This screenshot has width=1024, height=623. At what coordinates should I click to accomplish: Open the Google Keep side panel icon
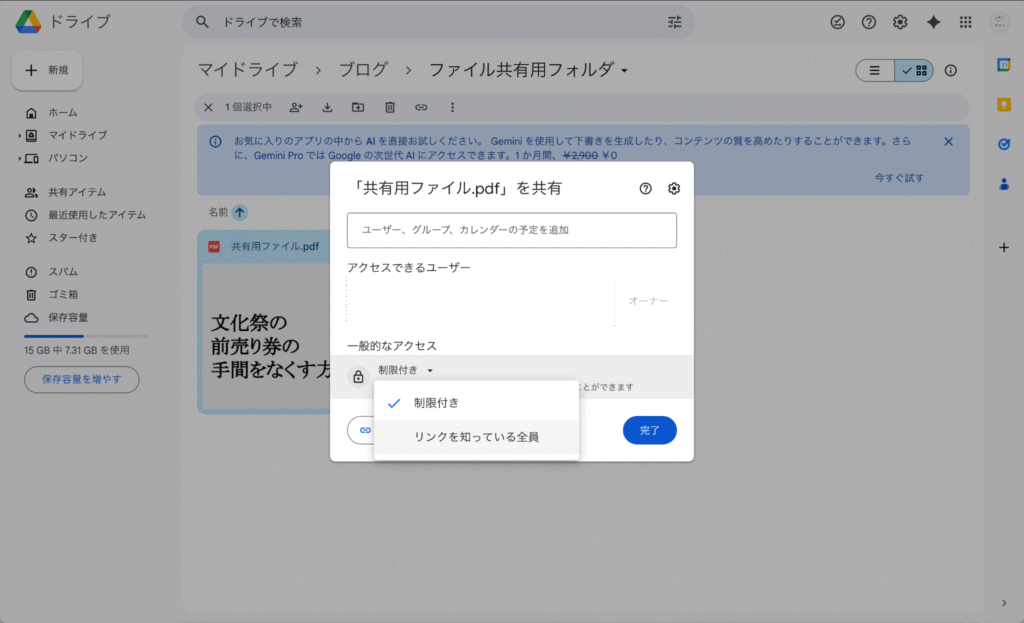(x=1004, y=104)
